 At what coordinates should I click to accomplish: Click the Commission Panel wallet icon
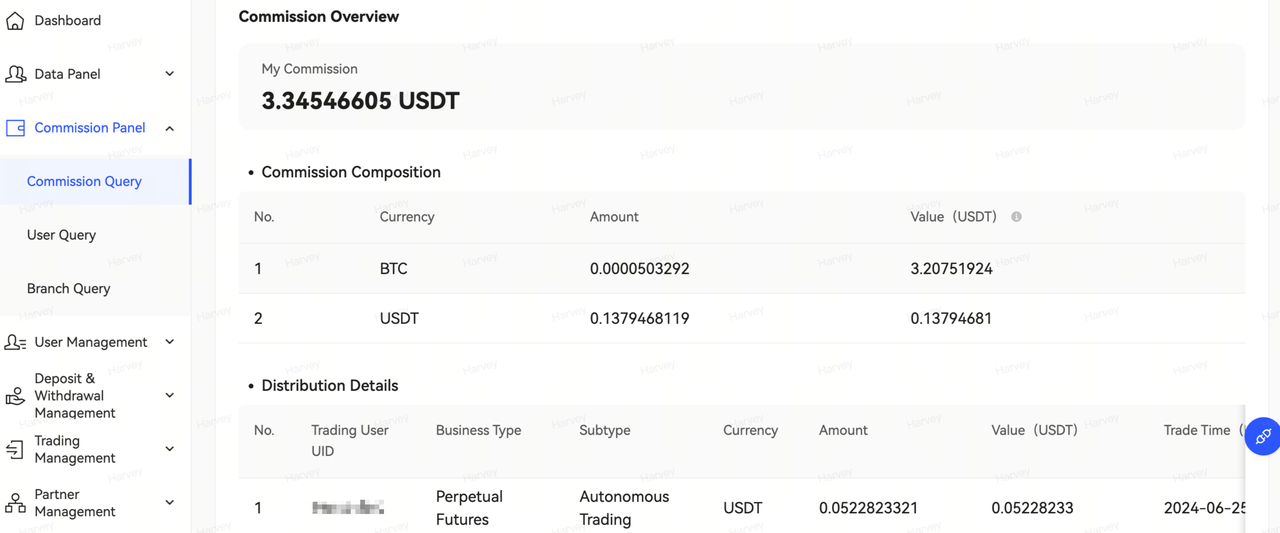point(15,128)
